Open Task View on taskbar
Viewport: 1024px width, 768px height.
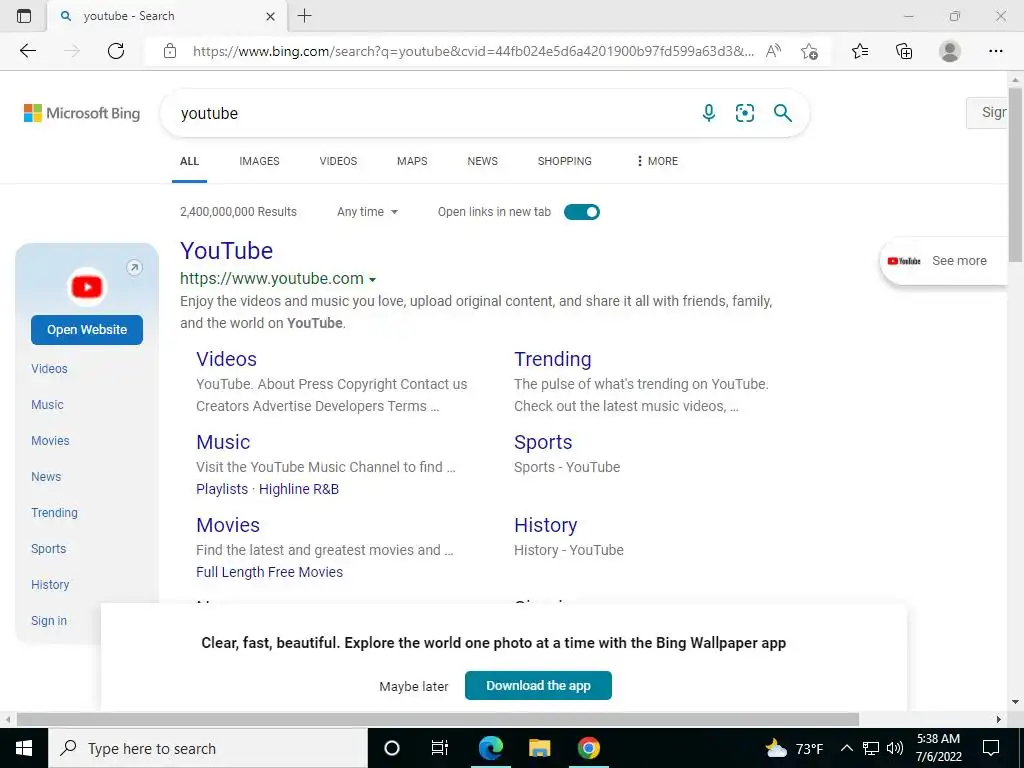tap(440, 748)
